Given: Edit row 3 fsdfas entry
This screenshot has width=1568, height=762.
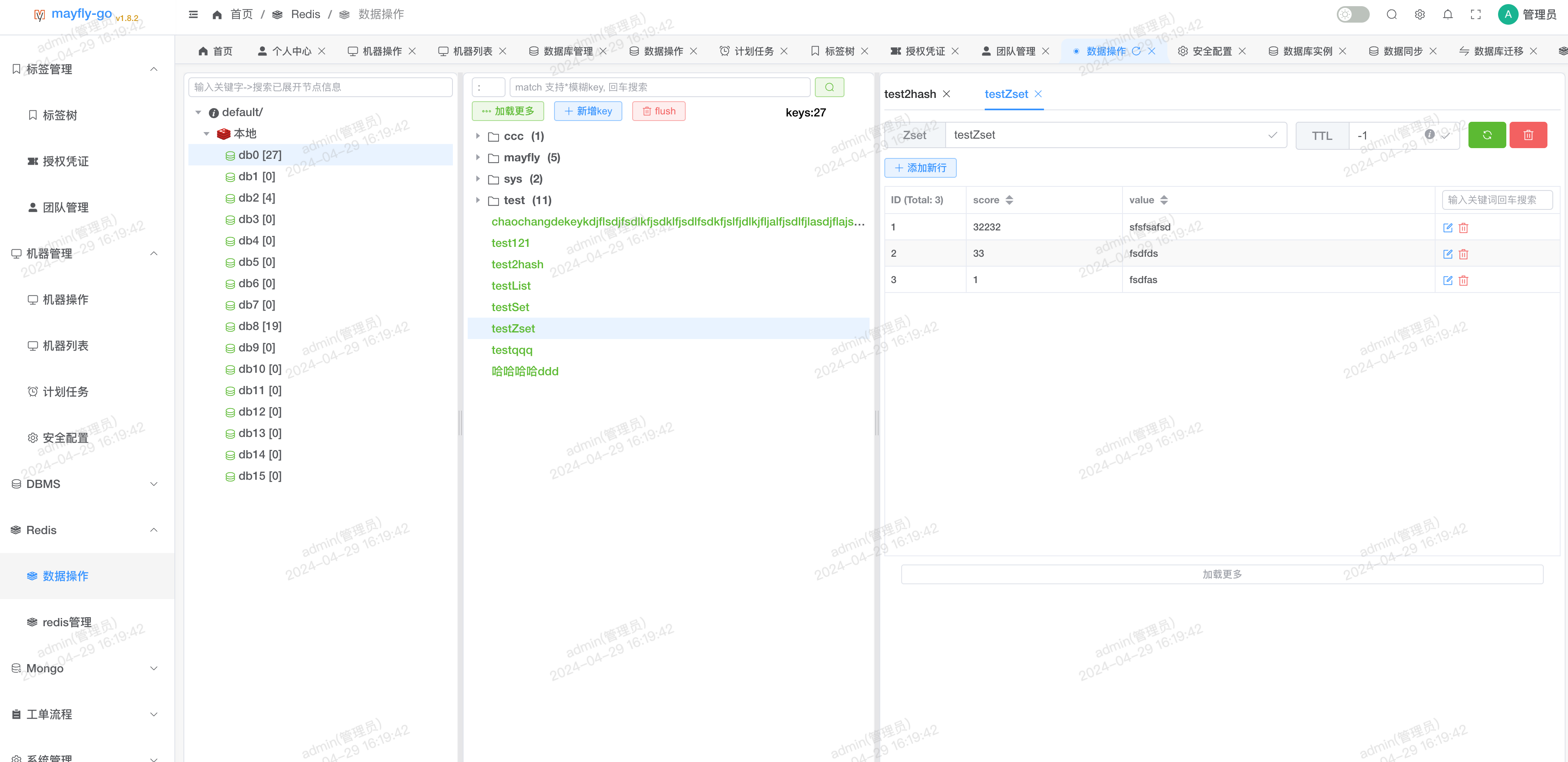Looking at the screenshot, I should pyautogui.click(x=1447, y=281).
